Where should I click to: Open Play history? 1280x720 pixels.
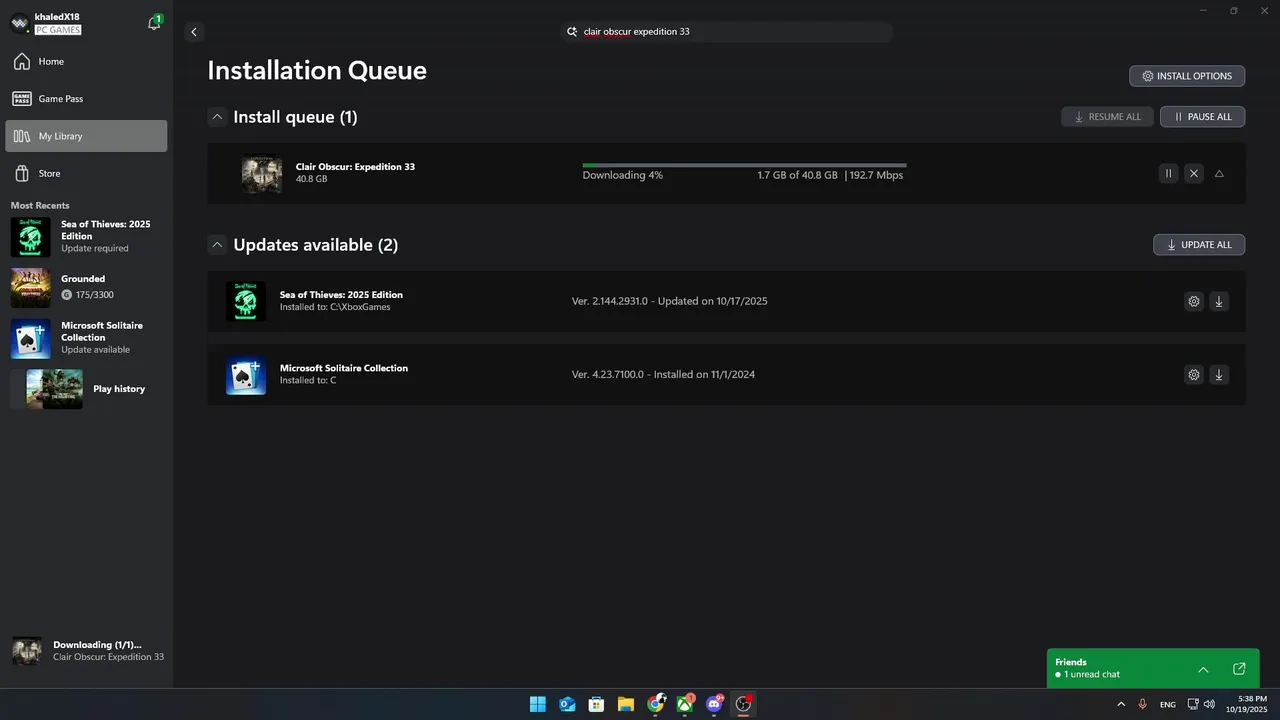click(x=86, y=389)
